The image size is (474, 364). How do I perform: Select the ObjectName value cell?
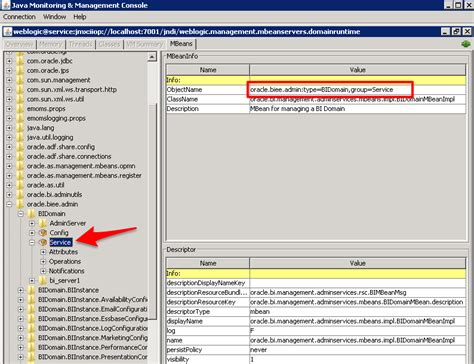click(357, 90)
